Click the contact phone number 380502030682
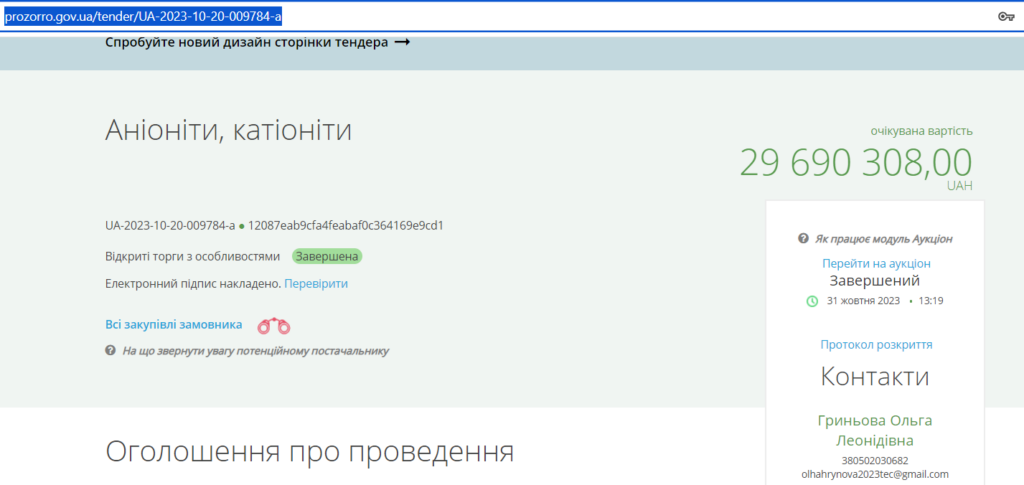This screenshot has width=1024, height=485. coord(875,460)
